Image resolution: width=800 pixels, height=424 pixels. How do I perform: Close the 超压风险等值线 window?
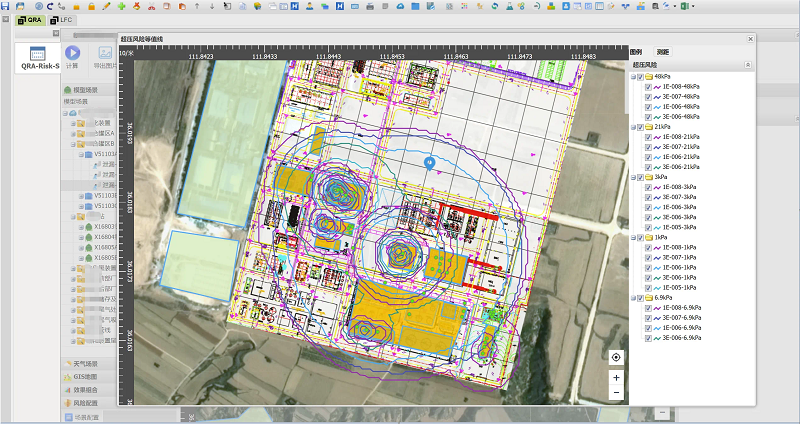(x=750, y=39)
